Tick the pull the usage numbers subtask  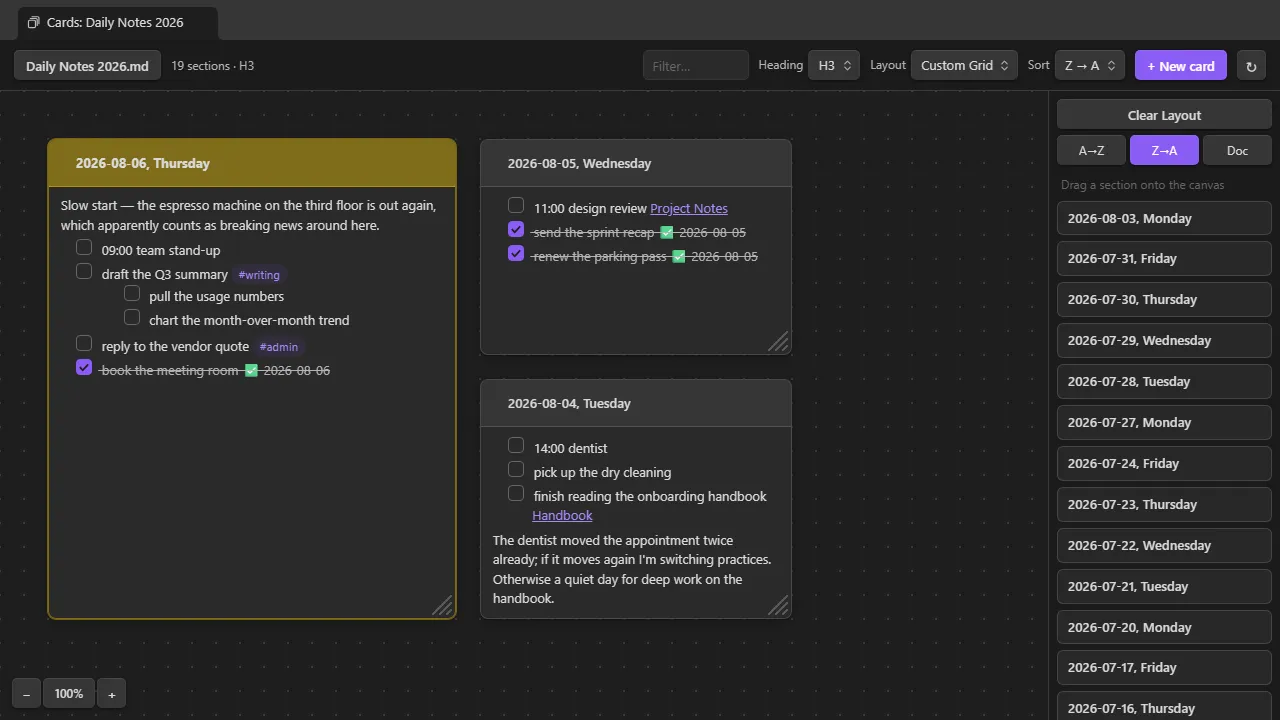132,294
